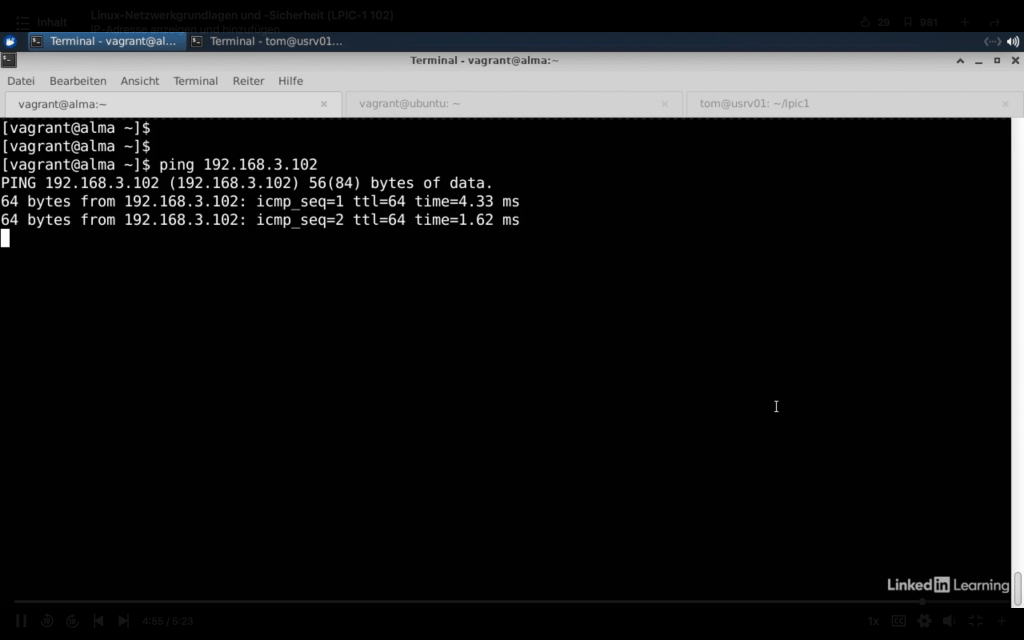Open the video player settings gear
Viewport: 1024px width, 640px height.
pos(924,621)
